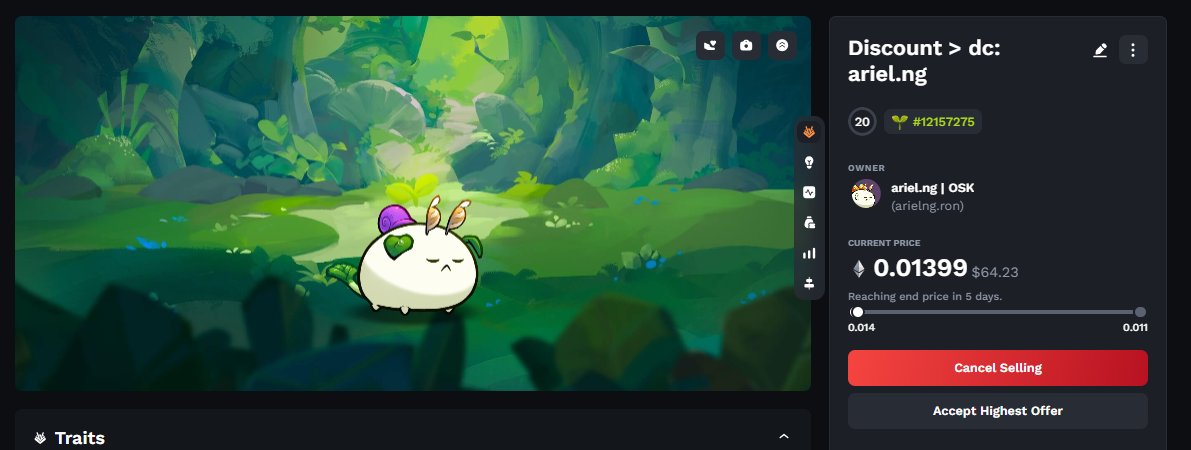This screenshot has height=450, width=1191.
Task: Click the price slider end handle at 0.011
Action: click(x=1140, y=312)
